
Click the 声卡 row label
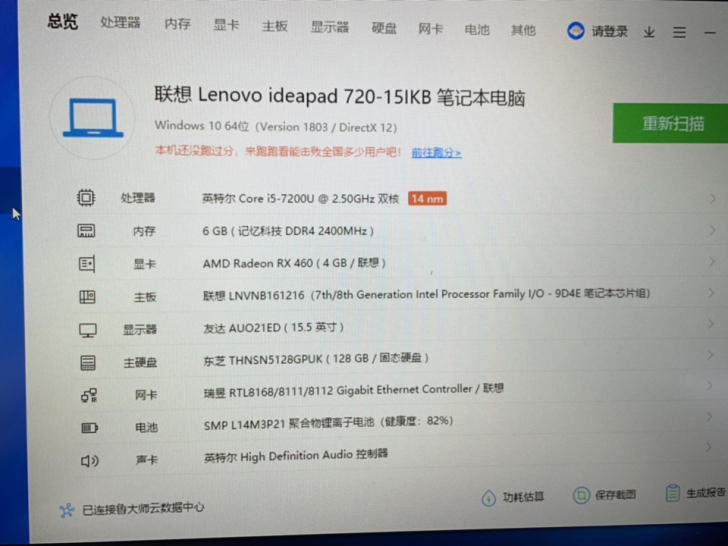[x=147, y=460]
